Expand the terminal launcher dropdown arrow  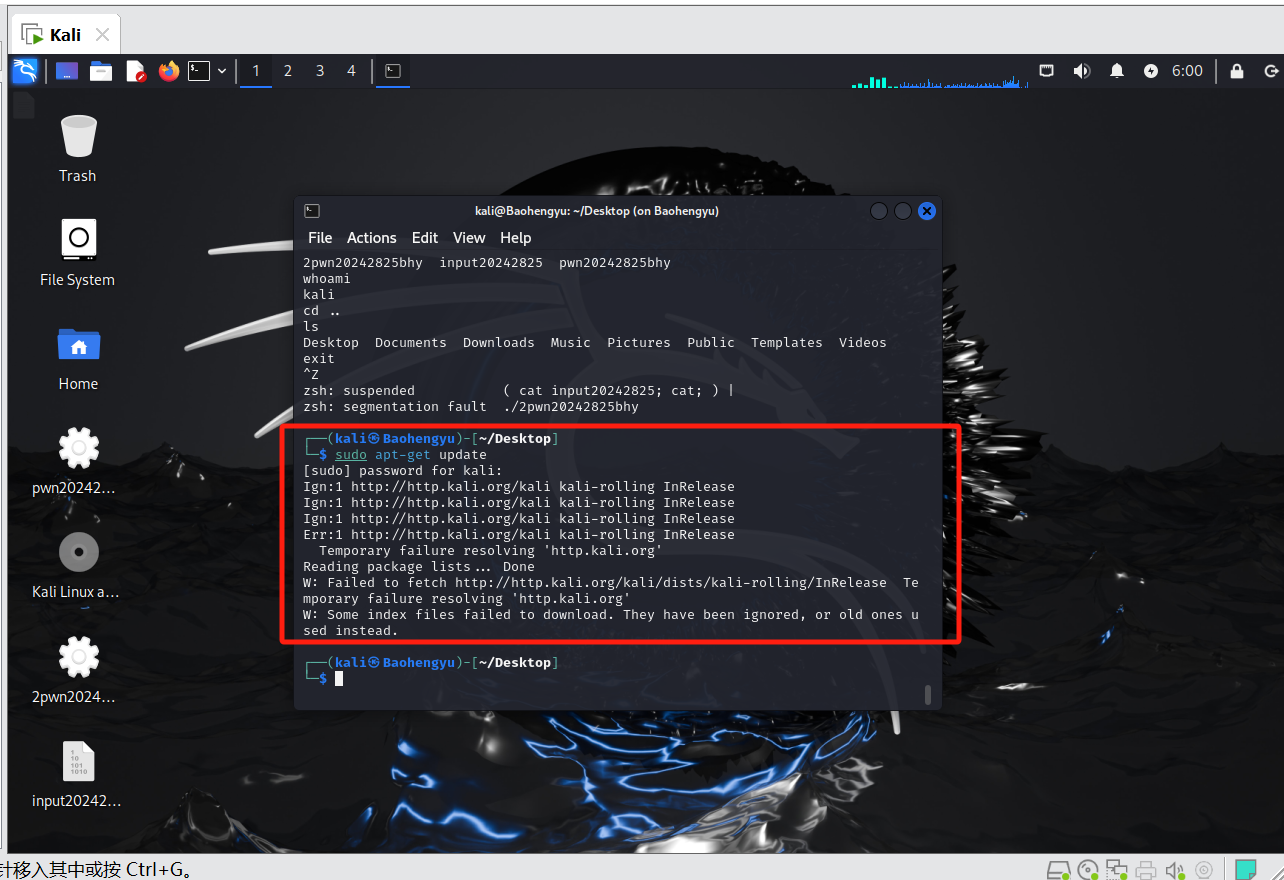point(222,71)
